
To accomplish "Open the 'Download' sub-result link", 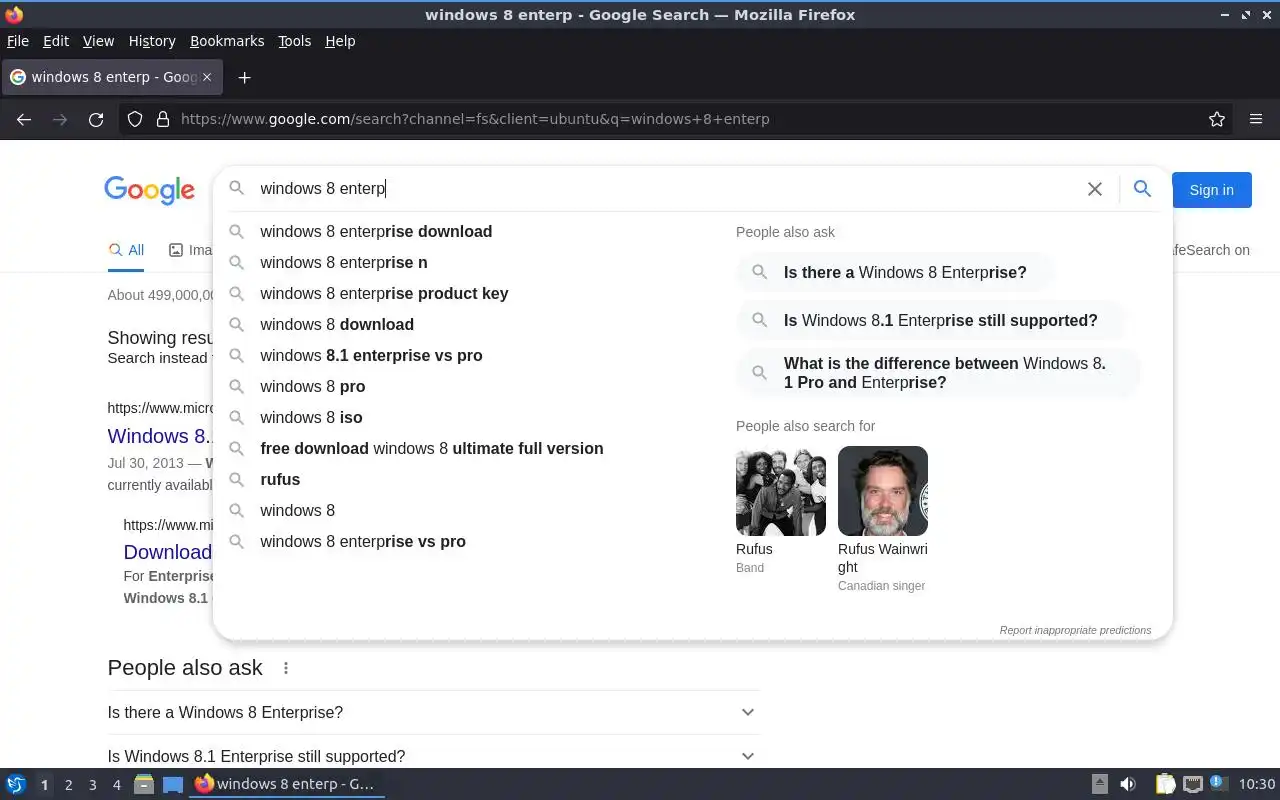I will coord(168,552).
